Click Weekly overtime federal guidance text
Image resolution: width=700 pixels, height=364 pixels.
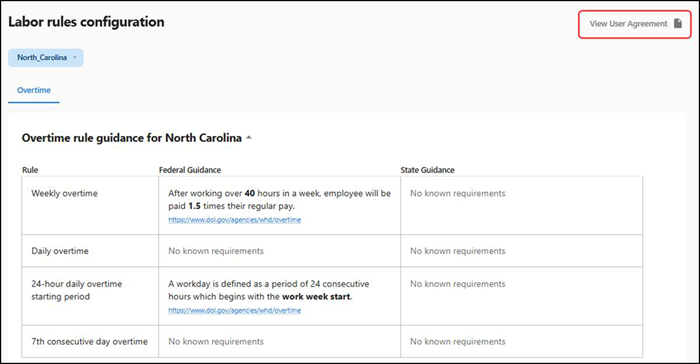pos(279,200)
